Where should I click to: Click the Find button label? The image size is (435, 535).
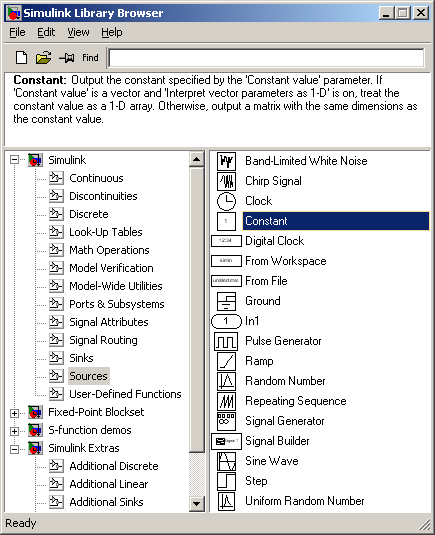click(90, 58)
